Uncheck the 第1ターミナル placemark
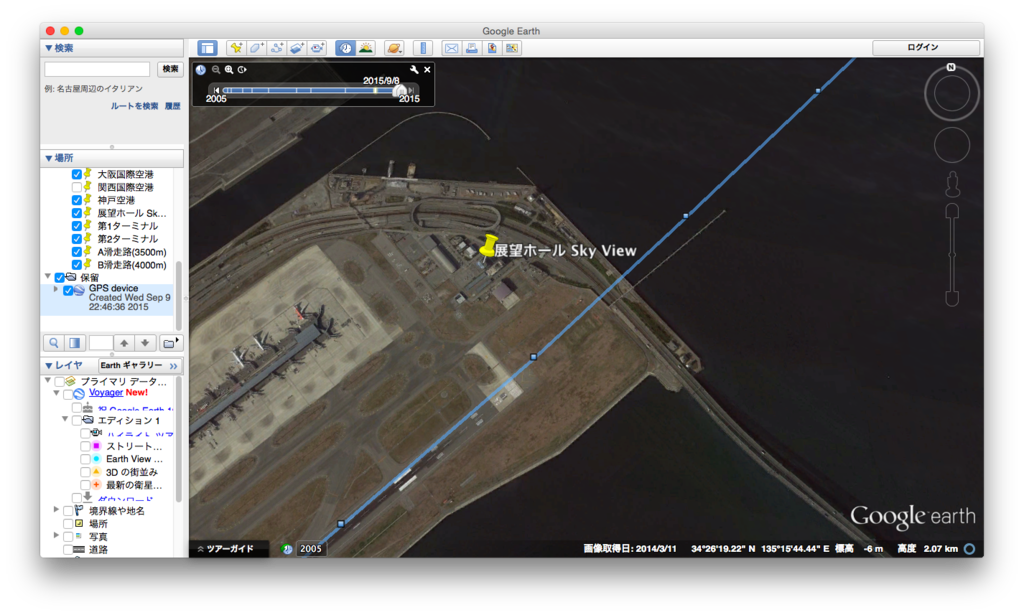1024x615 pixels. [x=76, y=226]
